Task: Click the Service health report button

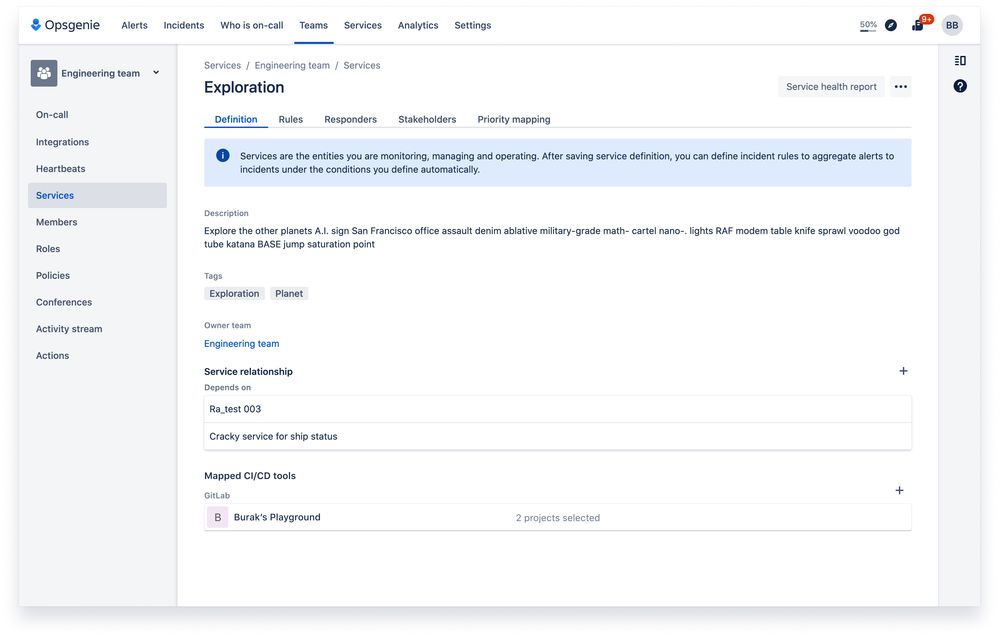Action: 831,87
